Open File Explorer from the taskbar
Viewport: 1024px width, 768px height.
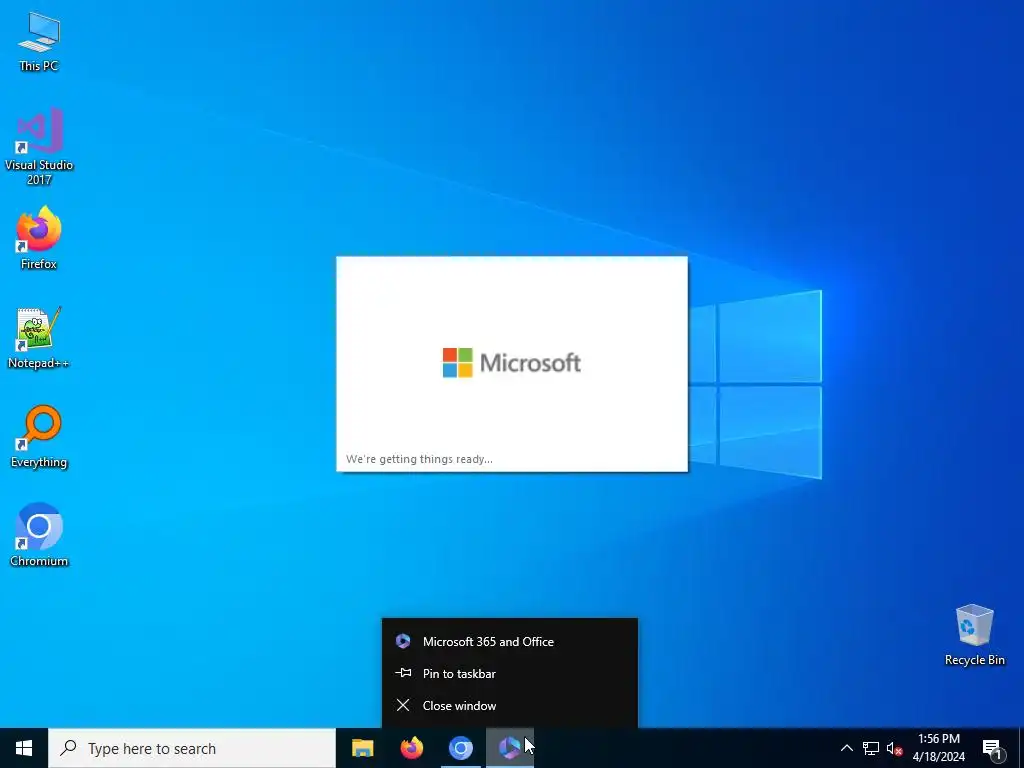(x=362, y=748)
